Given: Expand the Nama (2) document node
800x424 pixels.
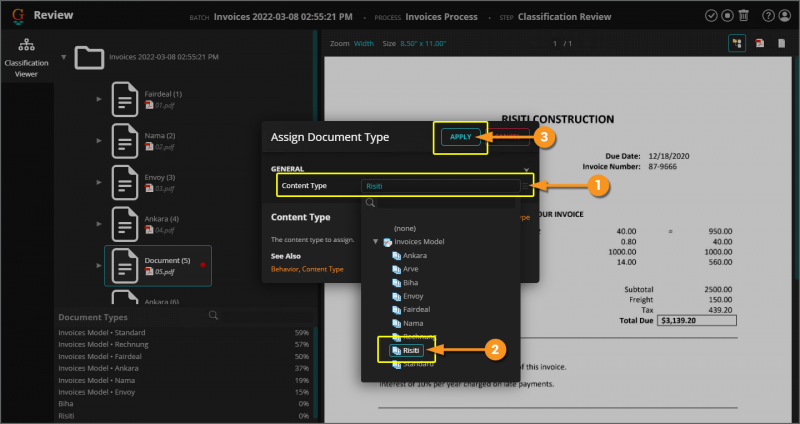Looking at the screenshot, I should [x=99, y=141].
